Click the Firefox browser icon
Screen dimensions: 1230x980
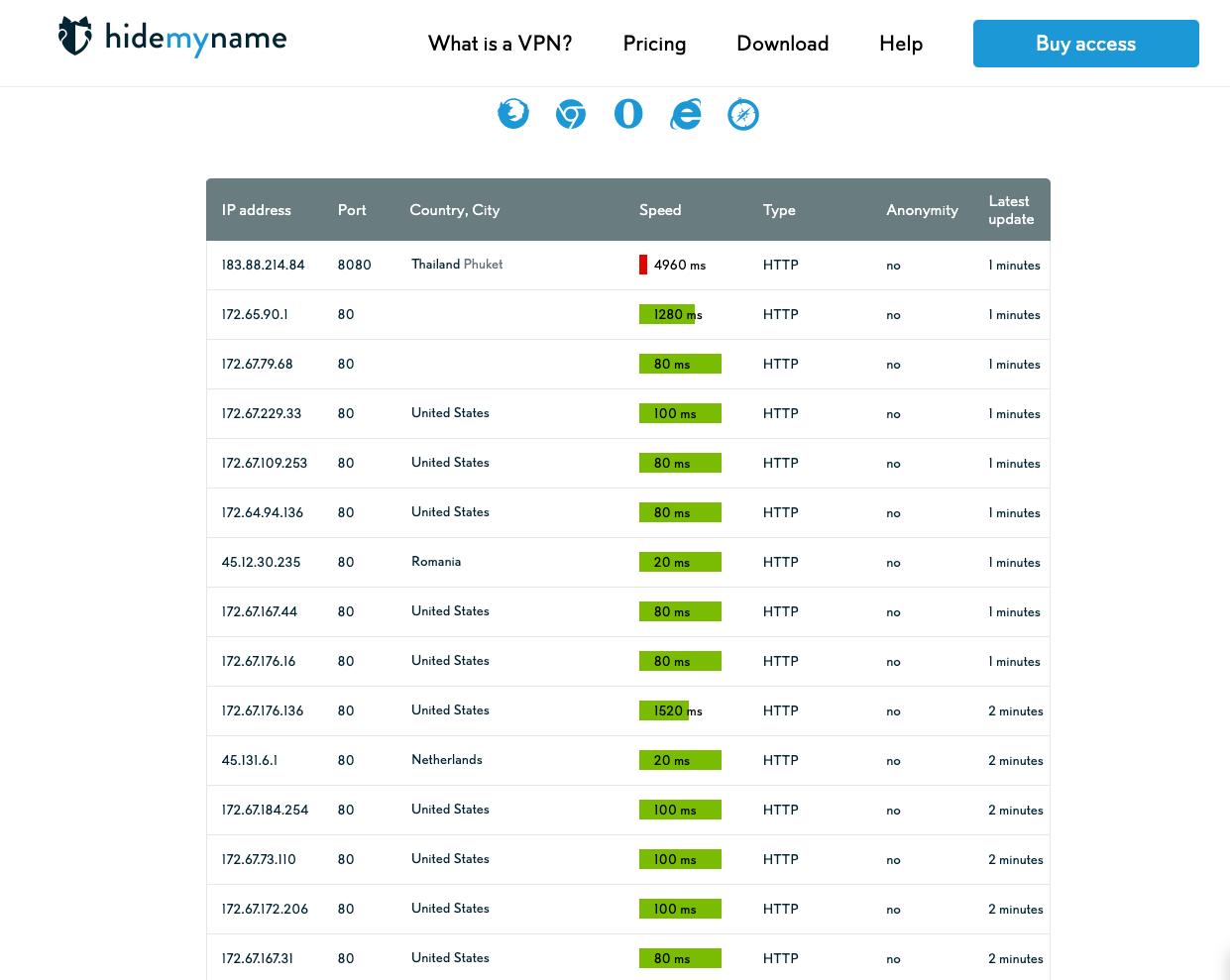click(512, 114)
